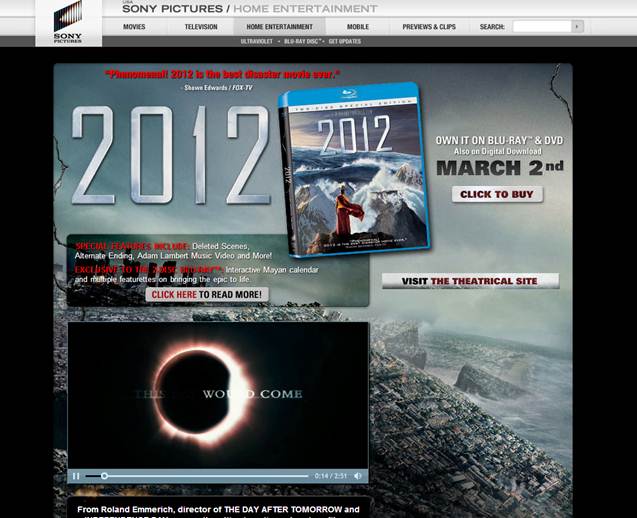637x518 pixels.
Task: Click the Blu-ray Disc submenu link
Action: coord(303,41)
